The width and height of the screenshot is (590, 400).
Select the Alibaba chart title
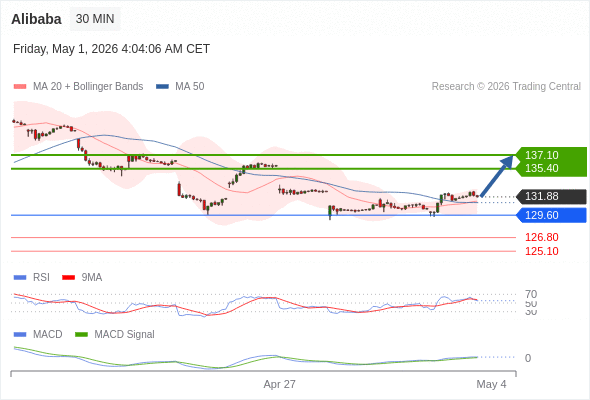[x=36, y=19]
